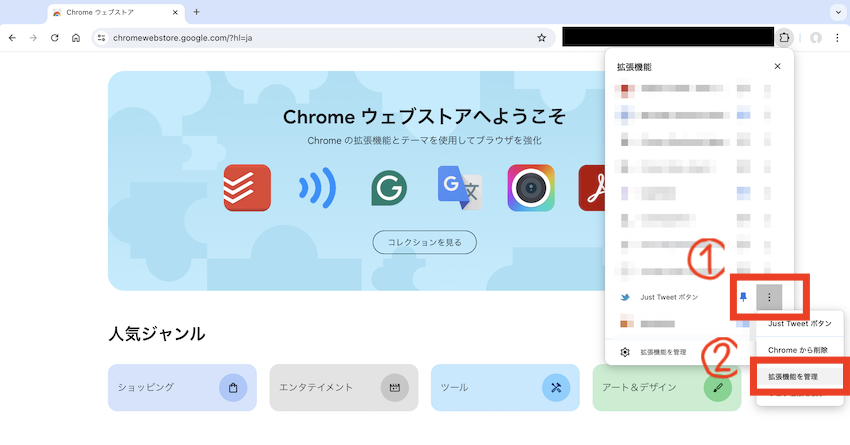850x445 pixels.
Task: Go back using the browser back arrow
Action: click(12, 38)
